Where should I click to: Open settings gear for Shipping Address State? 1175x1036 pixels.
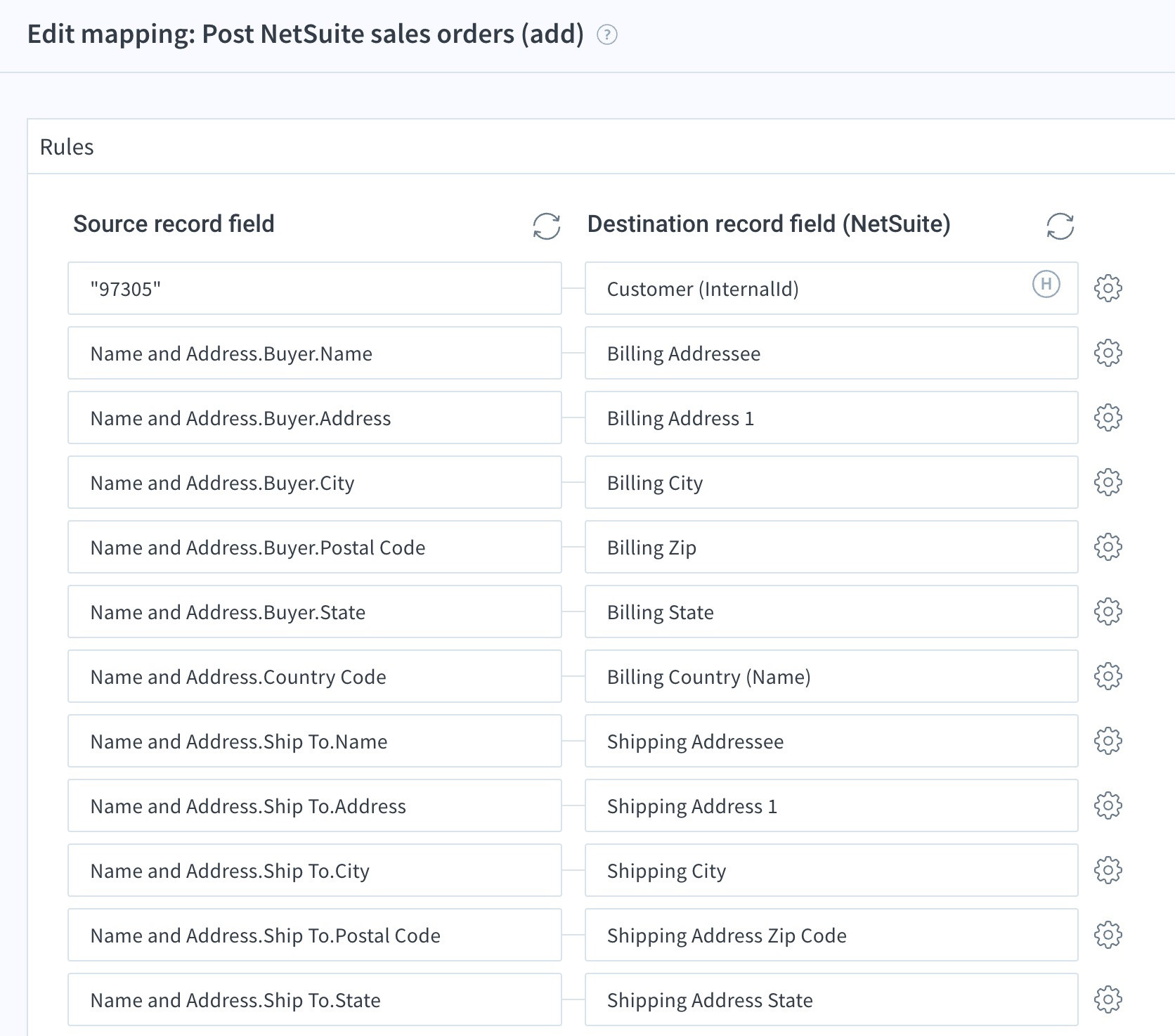click(x=1108, y=999)
